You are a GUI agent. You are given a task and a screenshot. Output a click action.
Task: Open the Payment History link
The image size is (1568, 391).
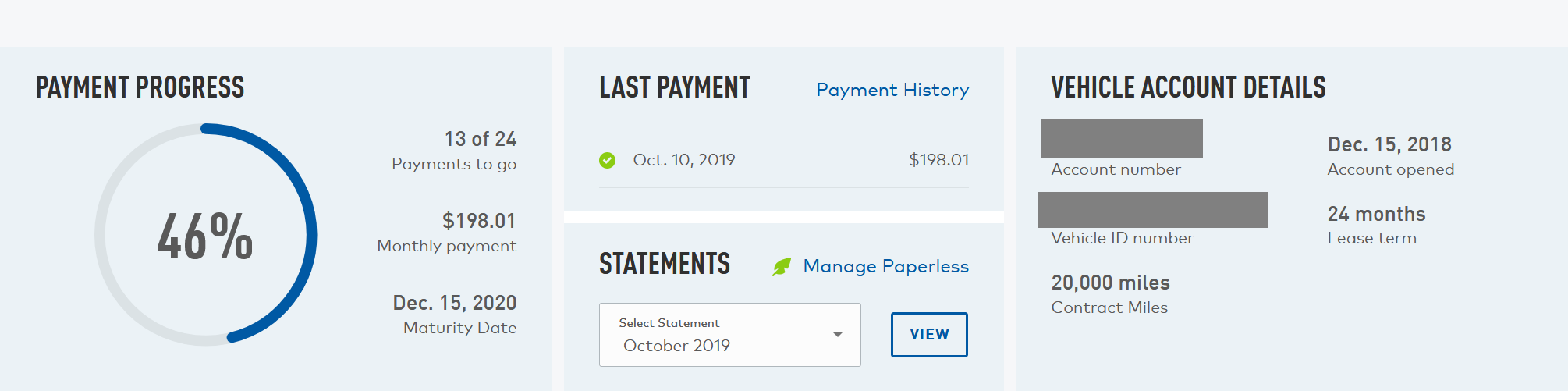[892, 90]
